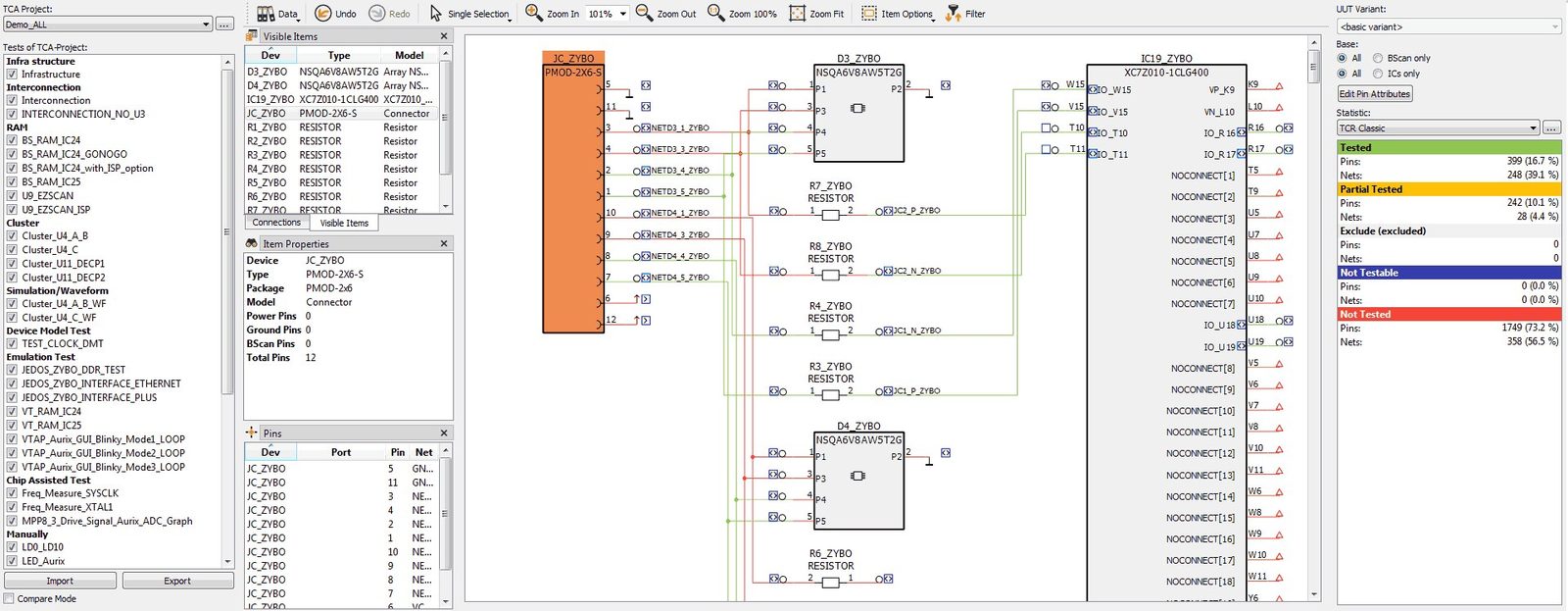Viewport: 1568px width, 611px height.
Task: Click the Zoom Fit icon
Action: click(x=798, y=14)
